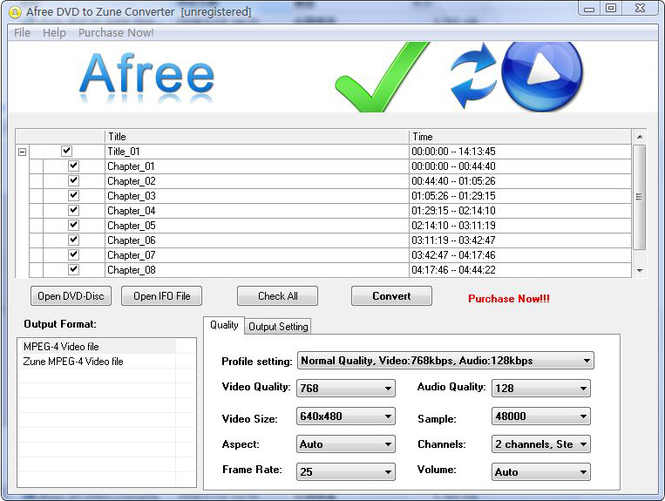Expand the Frame Rate dropdown
665x501 pixels.
coord(346,472)
